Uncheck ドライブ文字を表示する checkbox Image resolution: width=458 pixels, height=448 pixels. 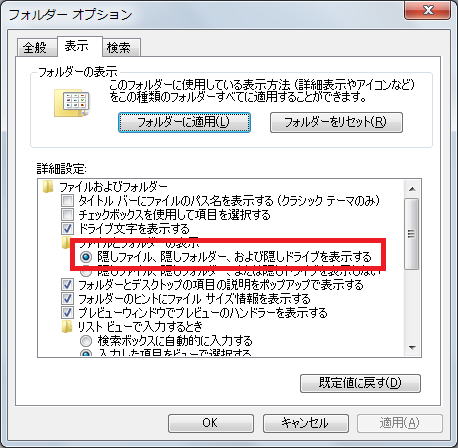[67, 229]
